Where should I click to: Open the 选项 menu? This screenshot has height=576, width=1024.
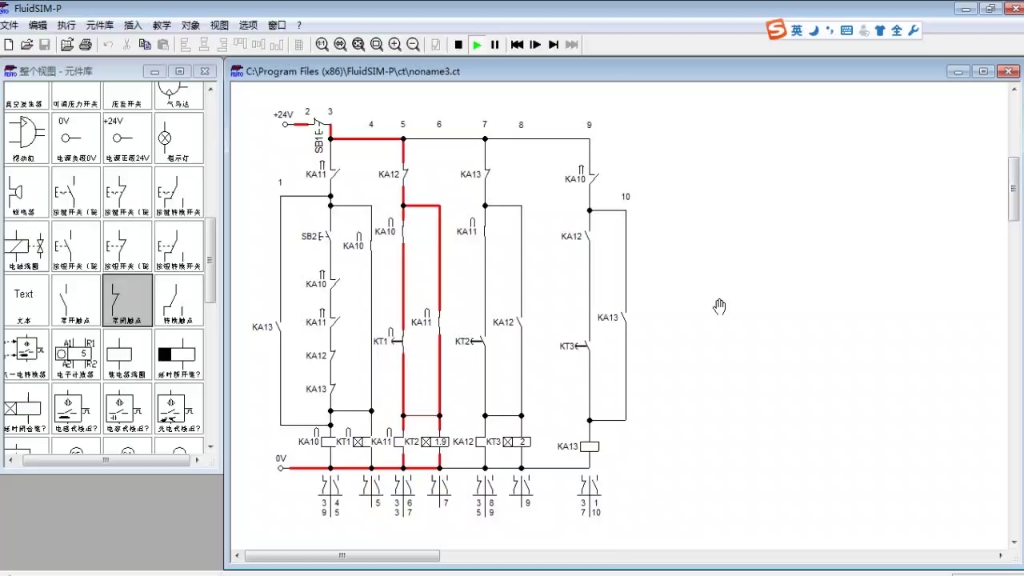click(x=248, y=25)
